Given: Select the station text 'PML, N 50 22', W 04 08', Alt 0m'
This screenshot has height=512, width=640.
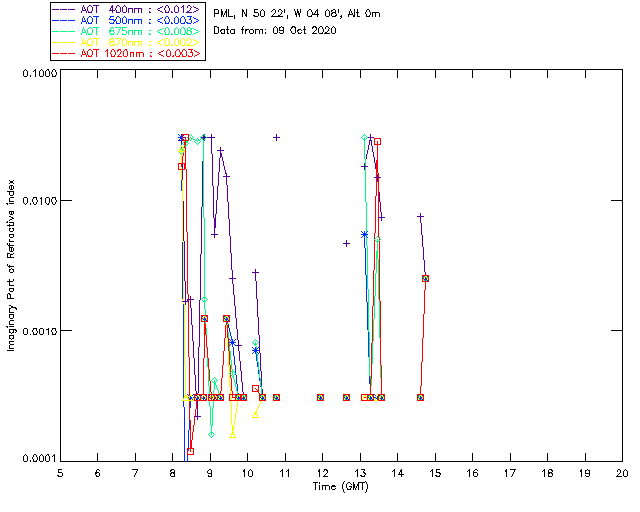Looking at the screenshot, I should pos(297,14).
